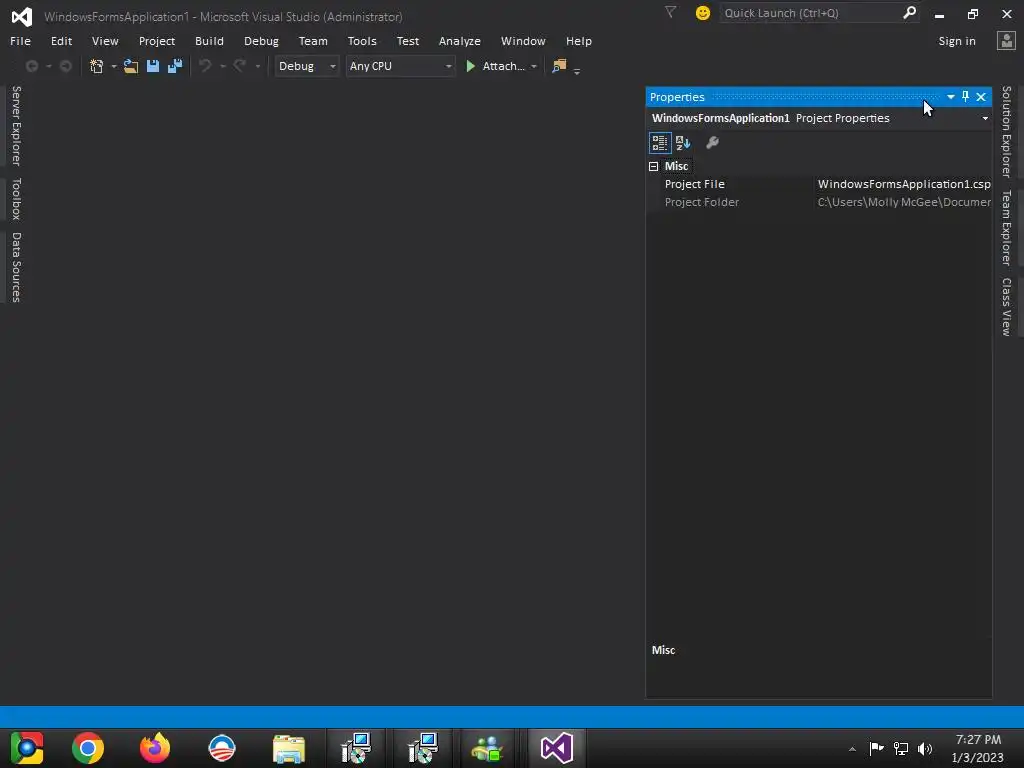This screenshot has height=768, width=1024.
Task: Click the Save All icon
Action: click(174, 66)
